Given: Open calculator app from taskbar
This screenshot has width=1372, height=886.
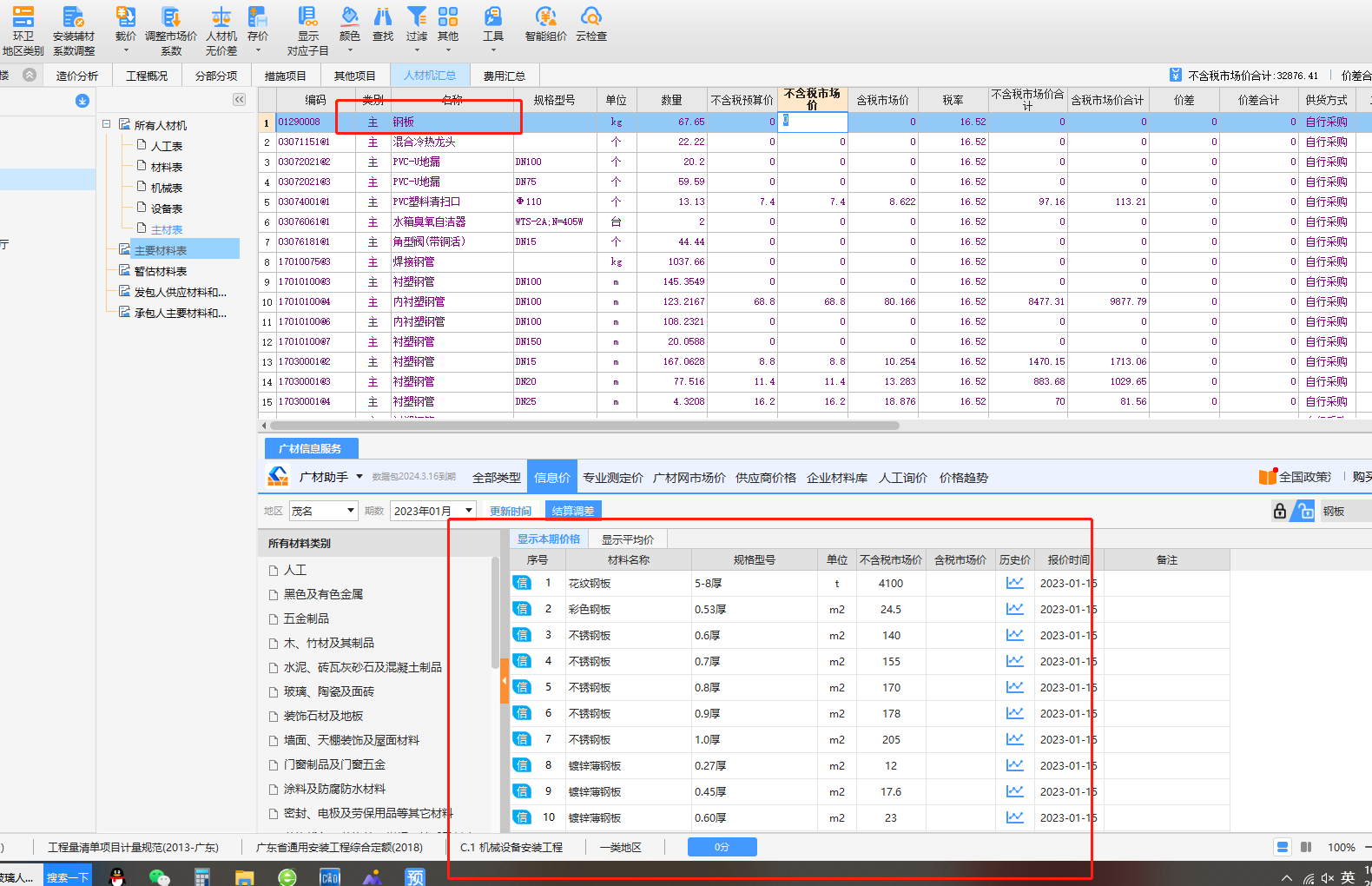Looking at the screenshot, I should point(202,876).
